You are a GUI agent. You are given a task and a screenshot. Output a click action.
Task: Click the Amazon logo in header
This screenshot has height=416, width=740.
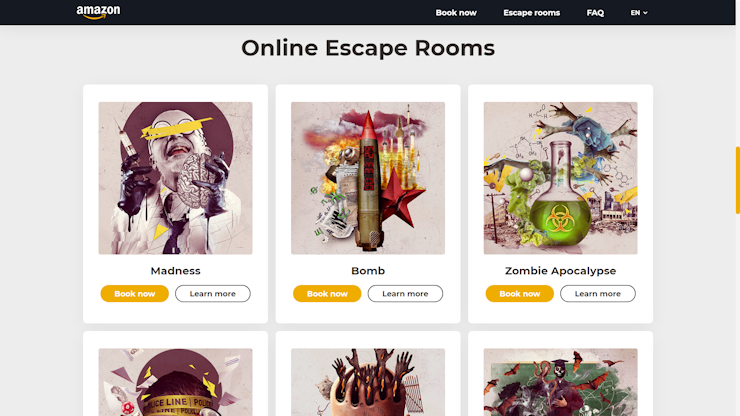[98, 12]
